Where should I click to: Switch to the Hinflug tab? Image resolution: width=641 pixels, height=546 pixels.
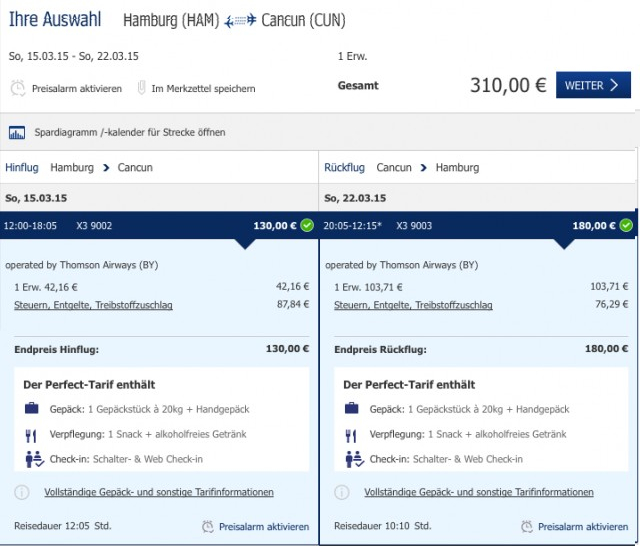(x=22, y=168)
